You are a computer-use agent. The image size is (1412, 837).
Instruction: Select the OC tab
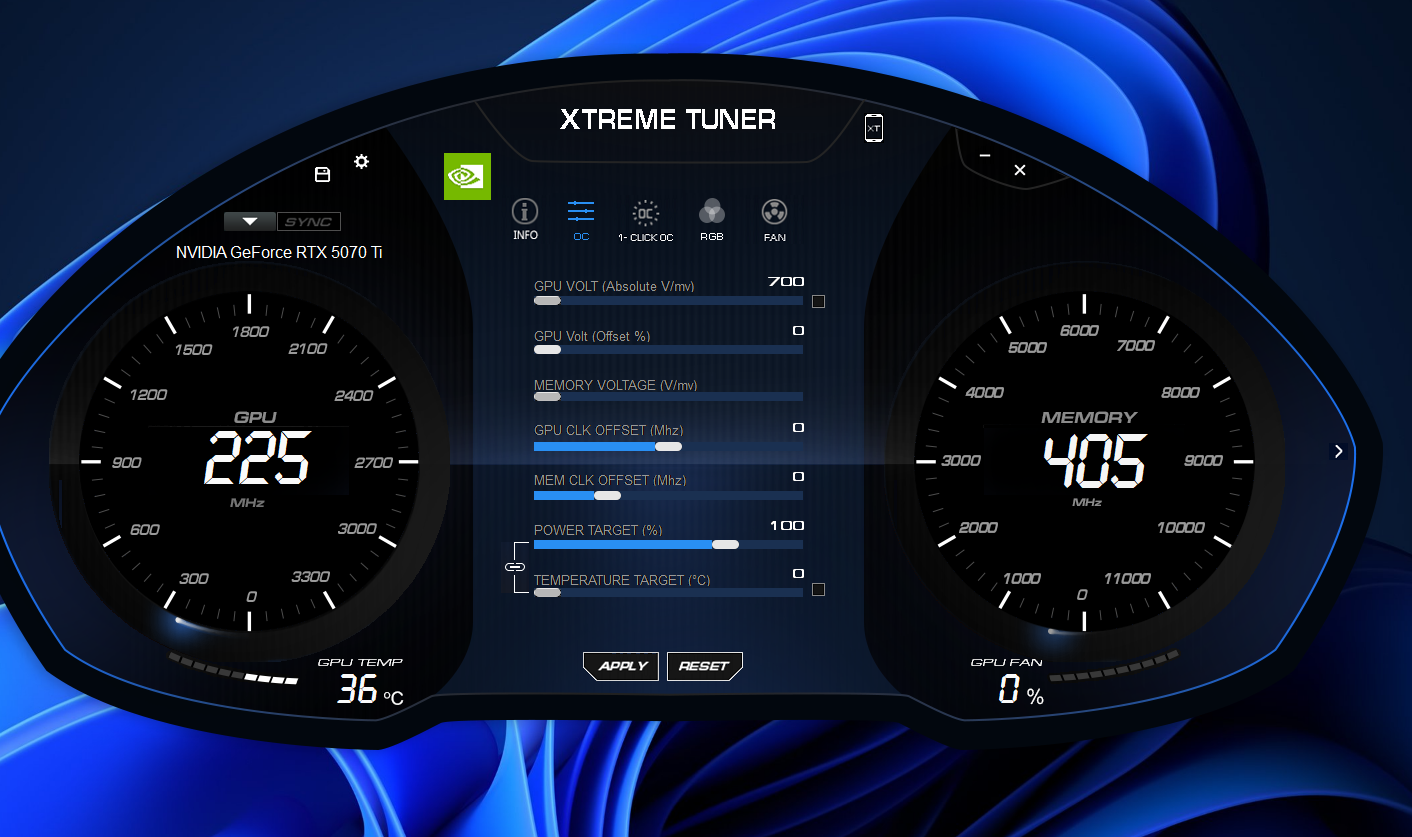click(x=581, y=220)
